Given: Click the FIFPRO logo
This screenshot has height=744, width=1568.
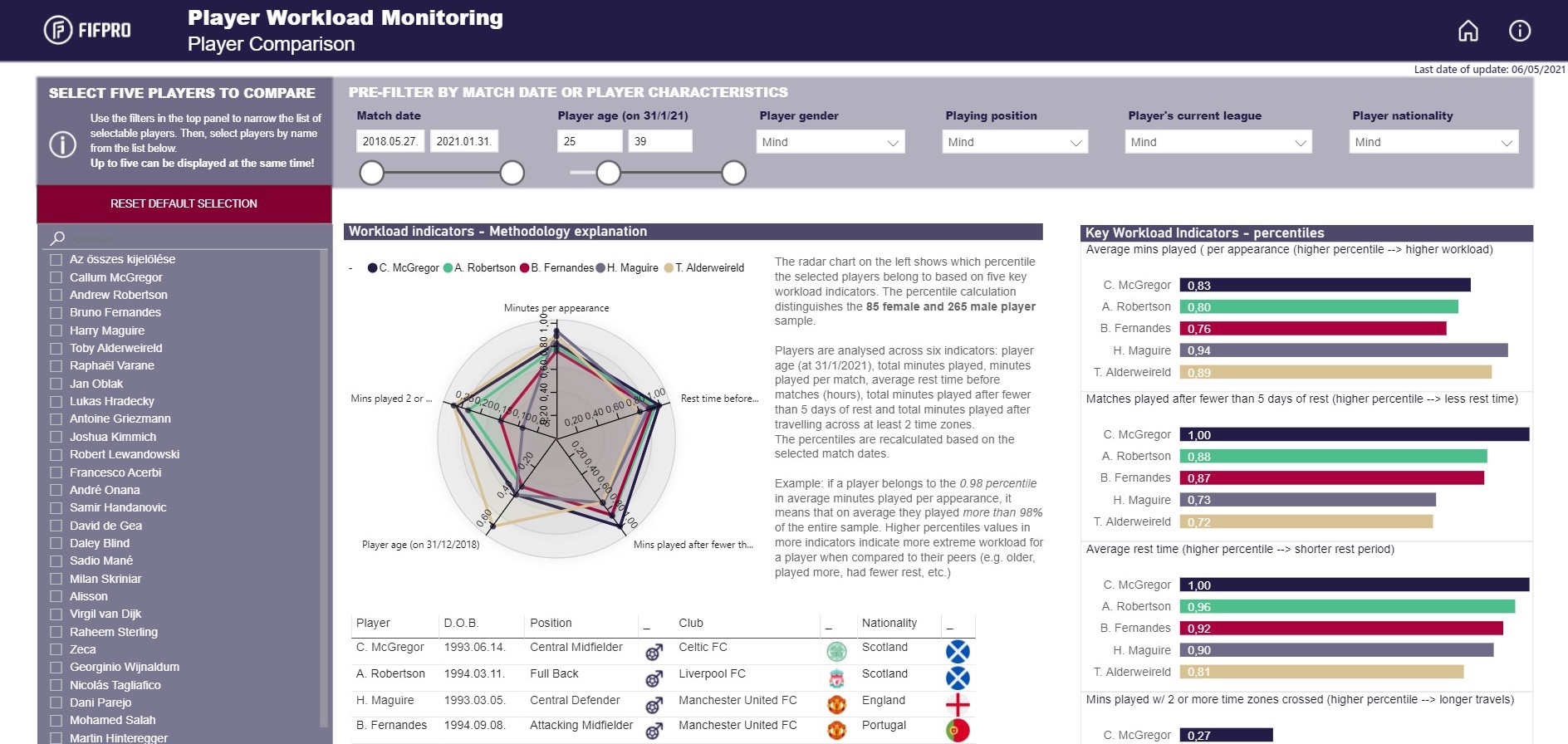Looking at the screenshot, I should (88, 31).
